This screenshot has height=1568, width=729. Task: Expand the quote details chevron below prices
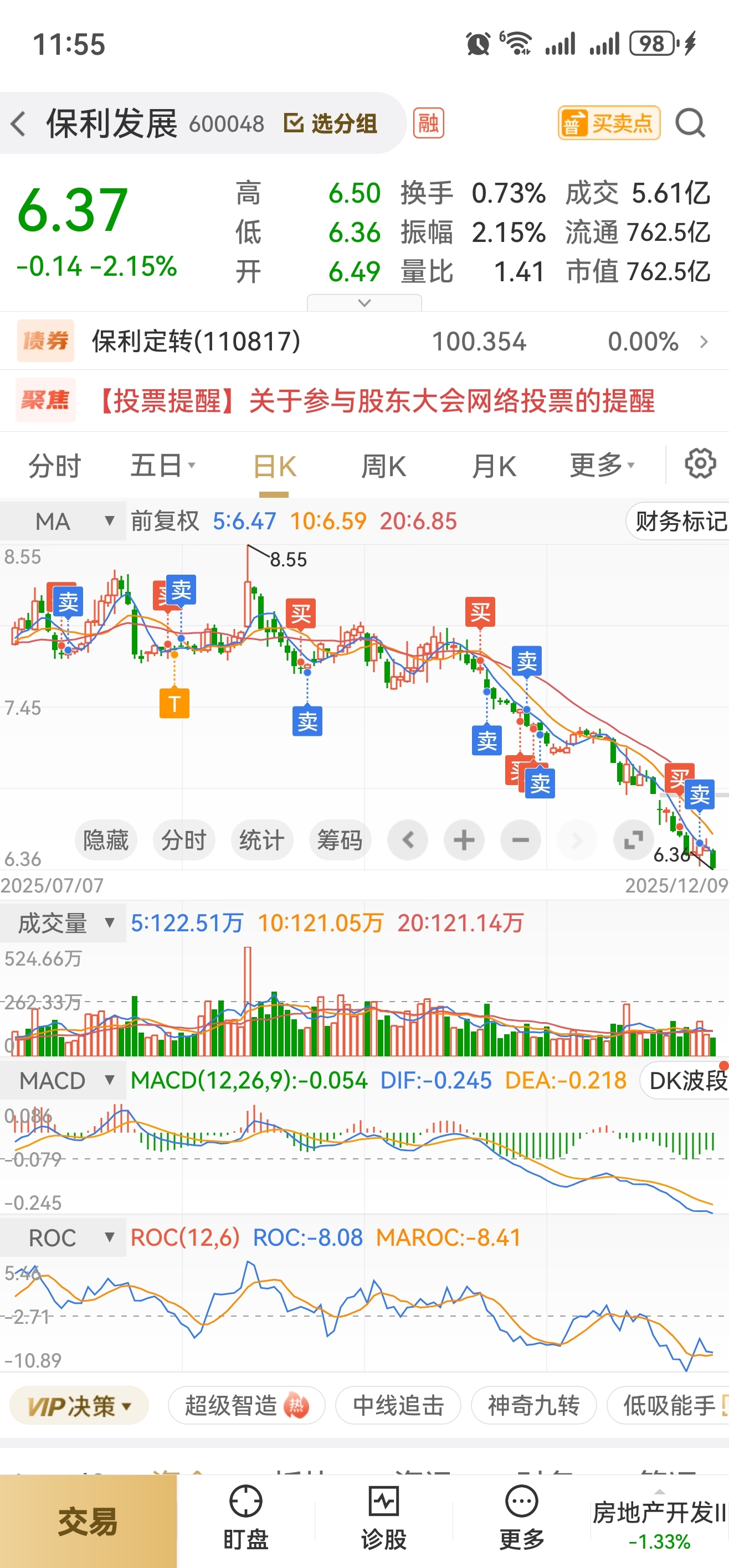(364, 302)
